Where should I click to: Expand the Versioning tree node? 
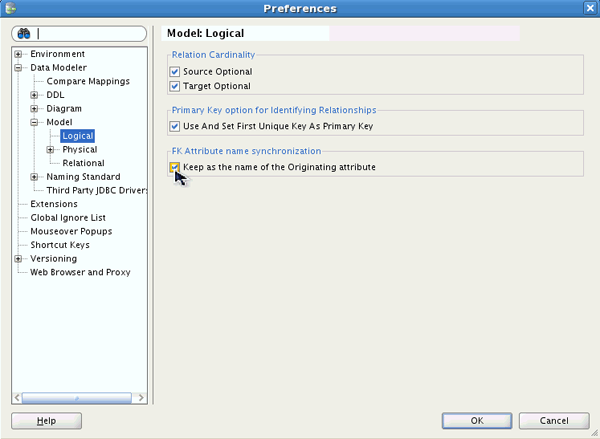[18, 259]
